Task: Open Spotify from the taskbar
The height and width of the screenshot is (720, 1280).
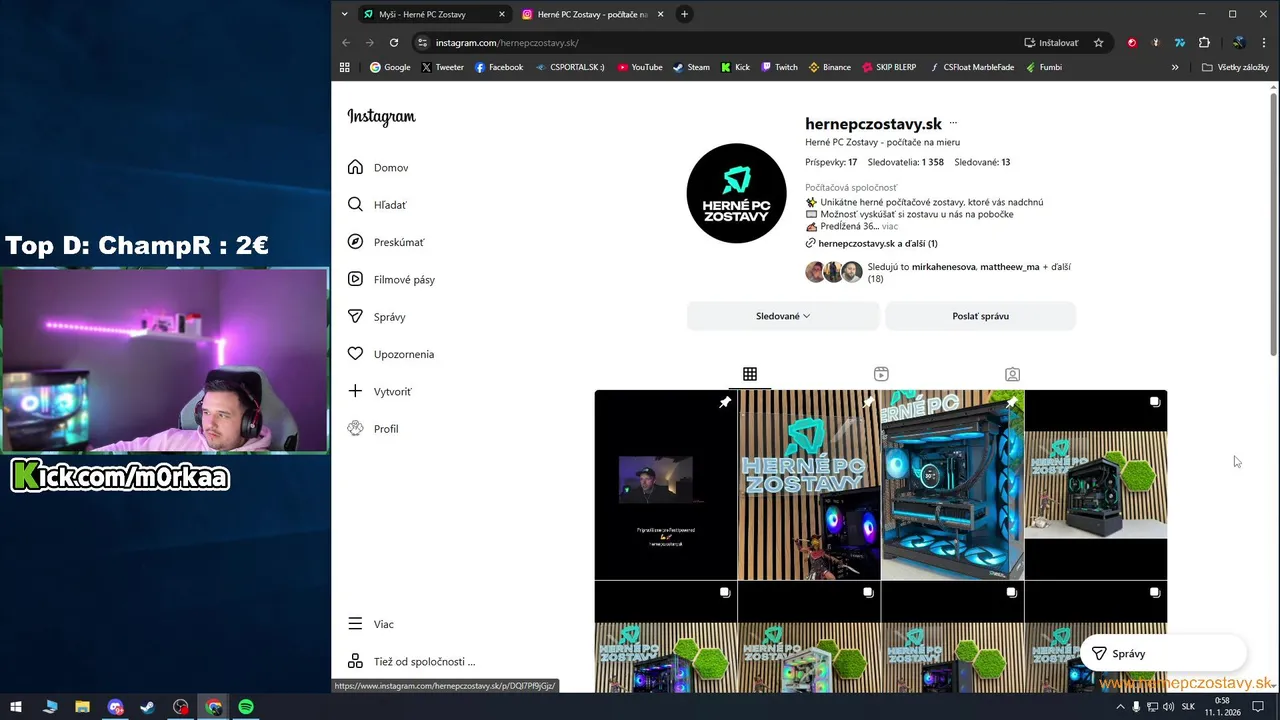Action: (246, 707)
